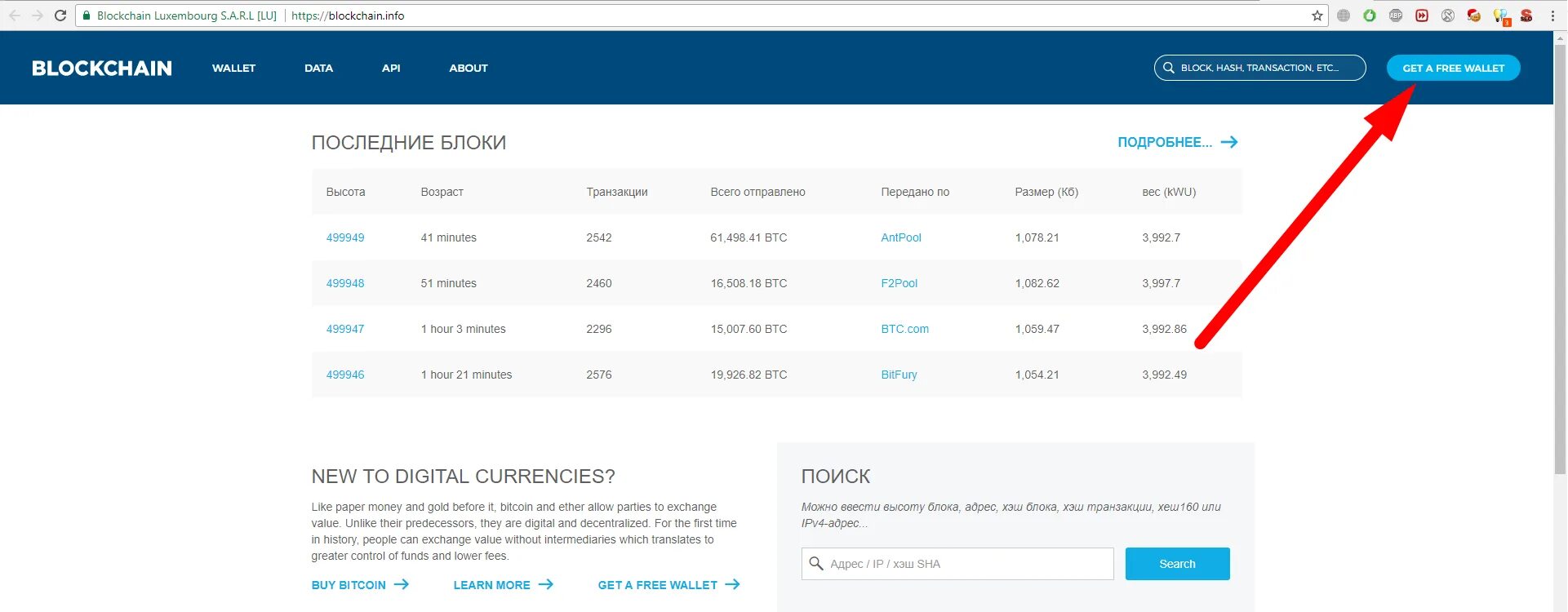Click the 19,926.82 BTC value
Image resolution: width=1568 pixels, height=612 pixels.
coord(748,375)
